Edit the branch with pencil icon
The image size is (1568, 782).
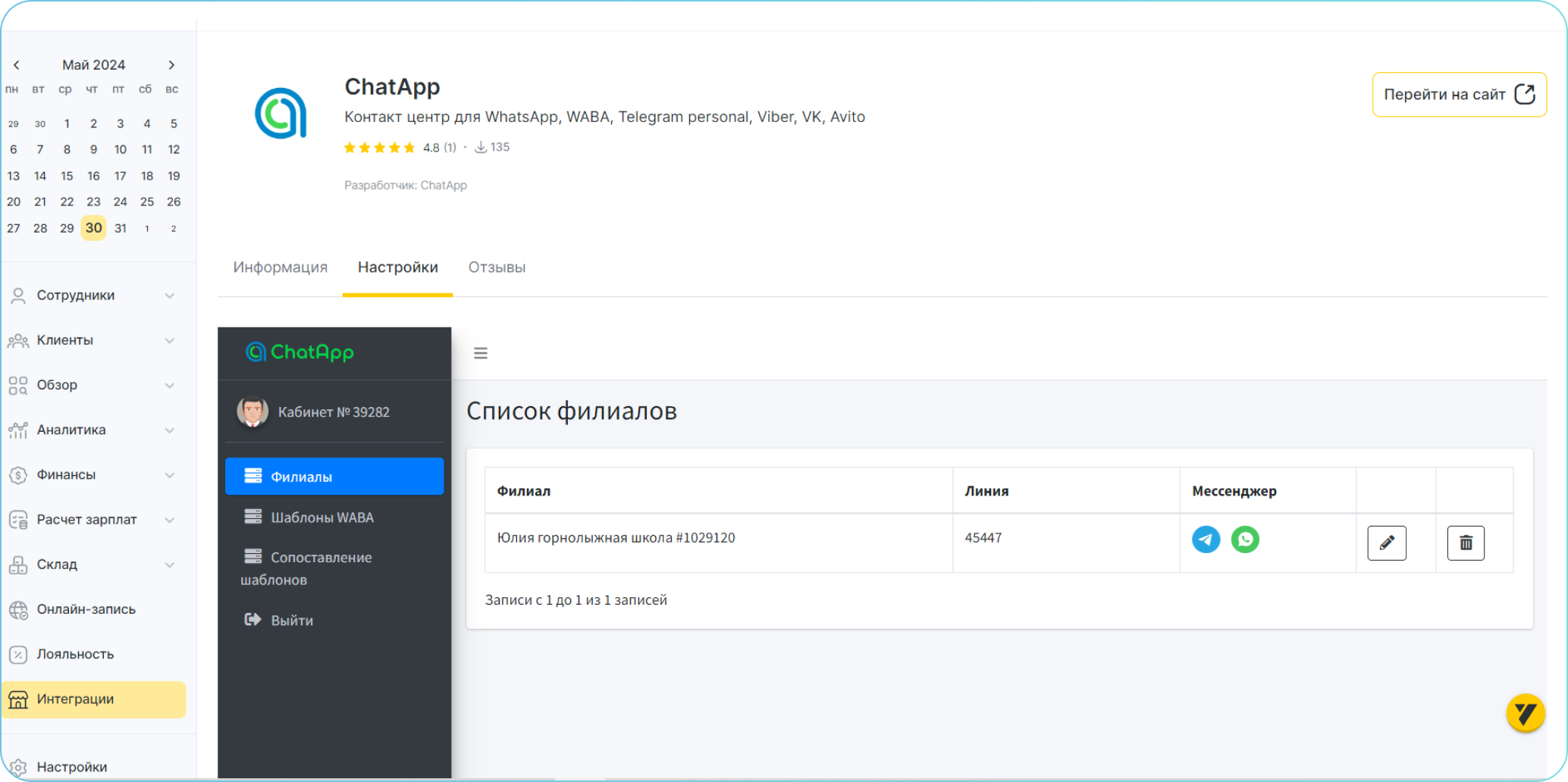tap(1386, 543)
